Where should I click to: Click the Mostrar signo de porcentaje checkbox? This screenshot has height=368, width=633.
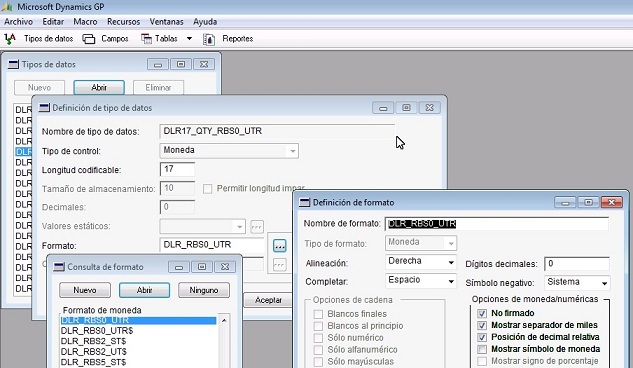[x=482, y=361]
